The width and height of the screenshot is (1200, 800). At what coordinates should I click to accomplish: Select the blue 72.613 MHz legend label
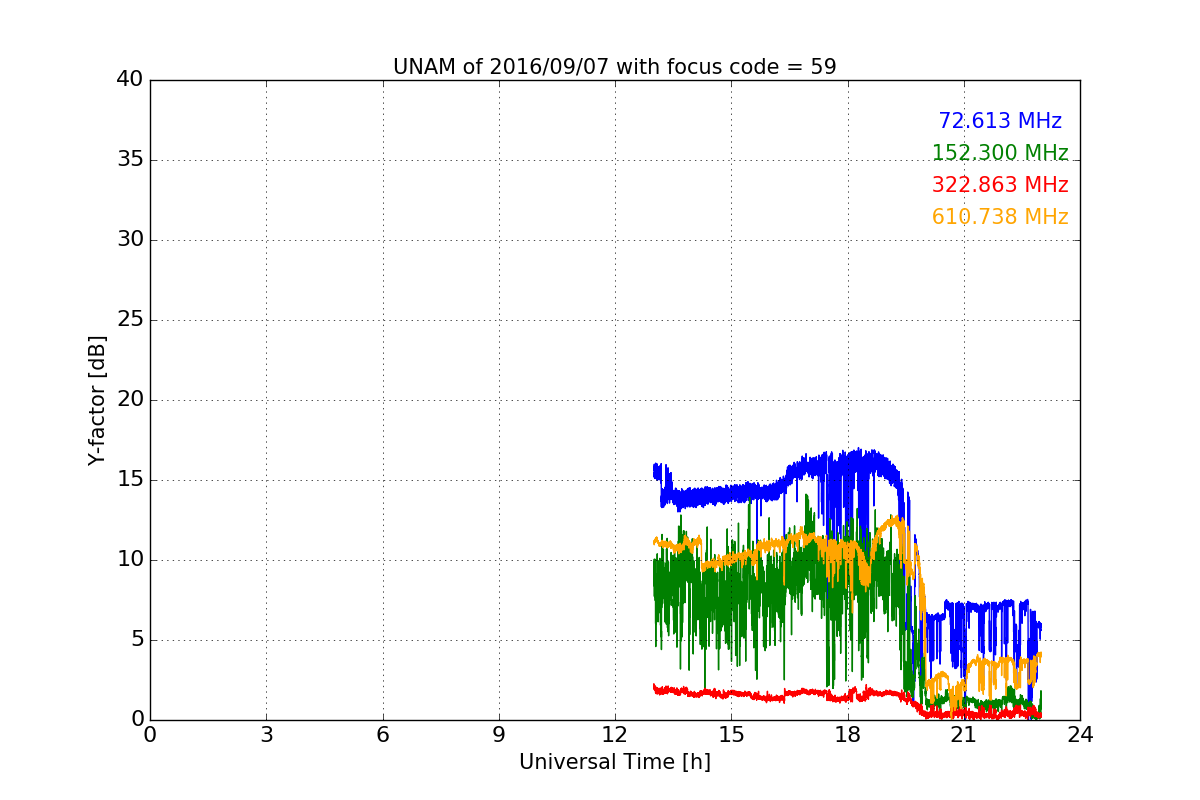tap(1000, 121)
